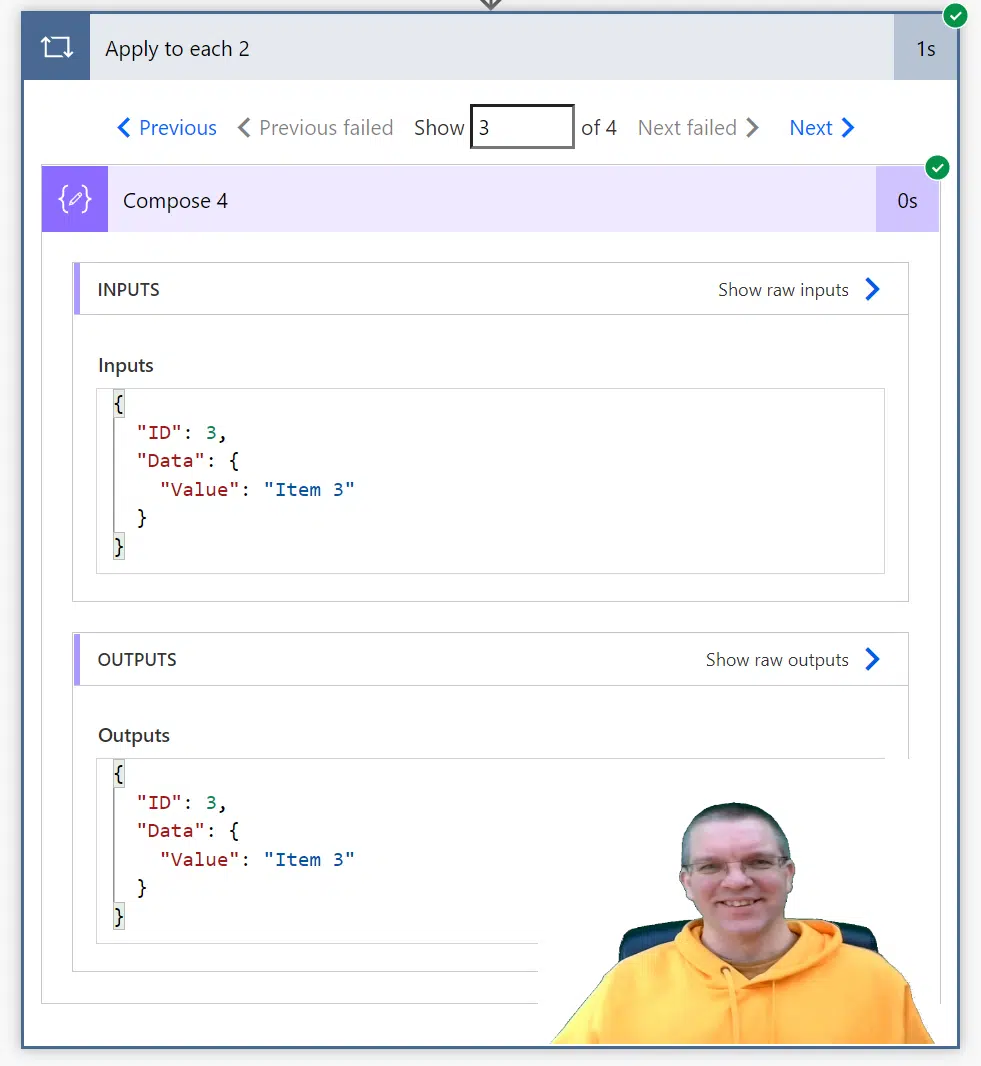981x1066 pixels.
Task: Click the Outputs label
Action: [x=134, y=735]
